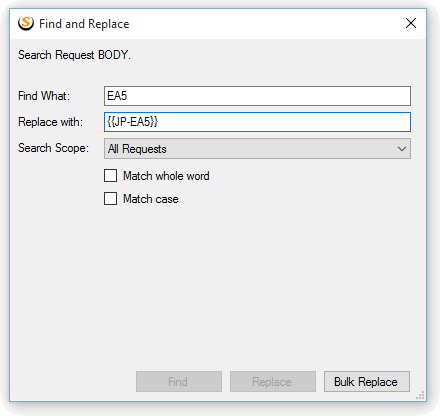Open the Search Scope dropdown
Image resolution: width=440 pixels, height=416 pixels.
(257, 149)
